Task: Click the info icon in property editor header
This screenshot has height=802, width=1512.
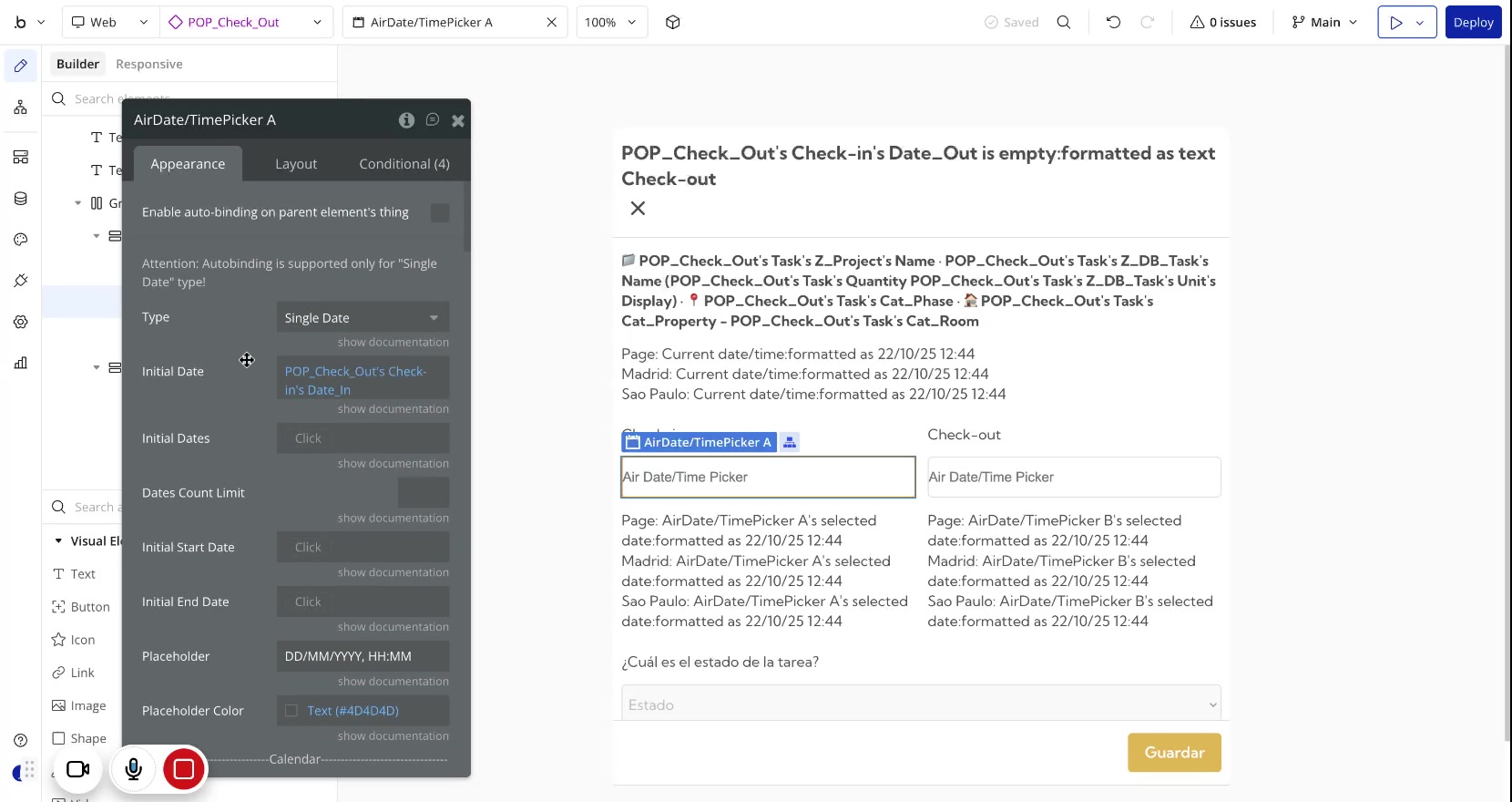Action: point(407,120)
